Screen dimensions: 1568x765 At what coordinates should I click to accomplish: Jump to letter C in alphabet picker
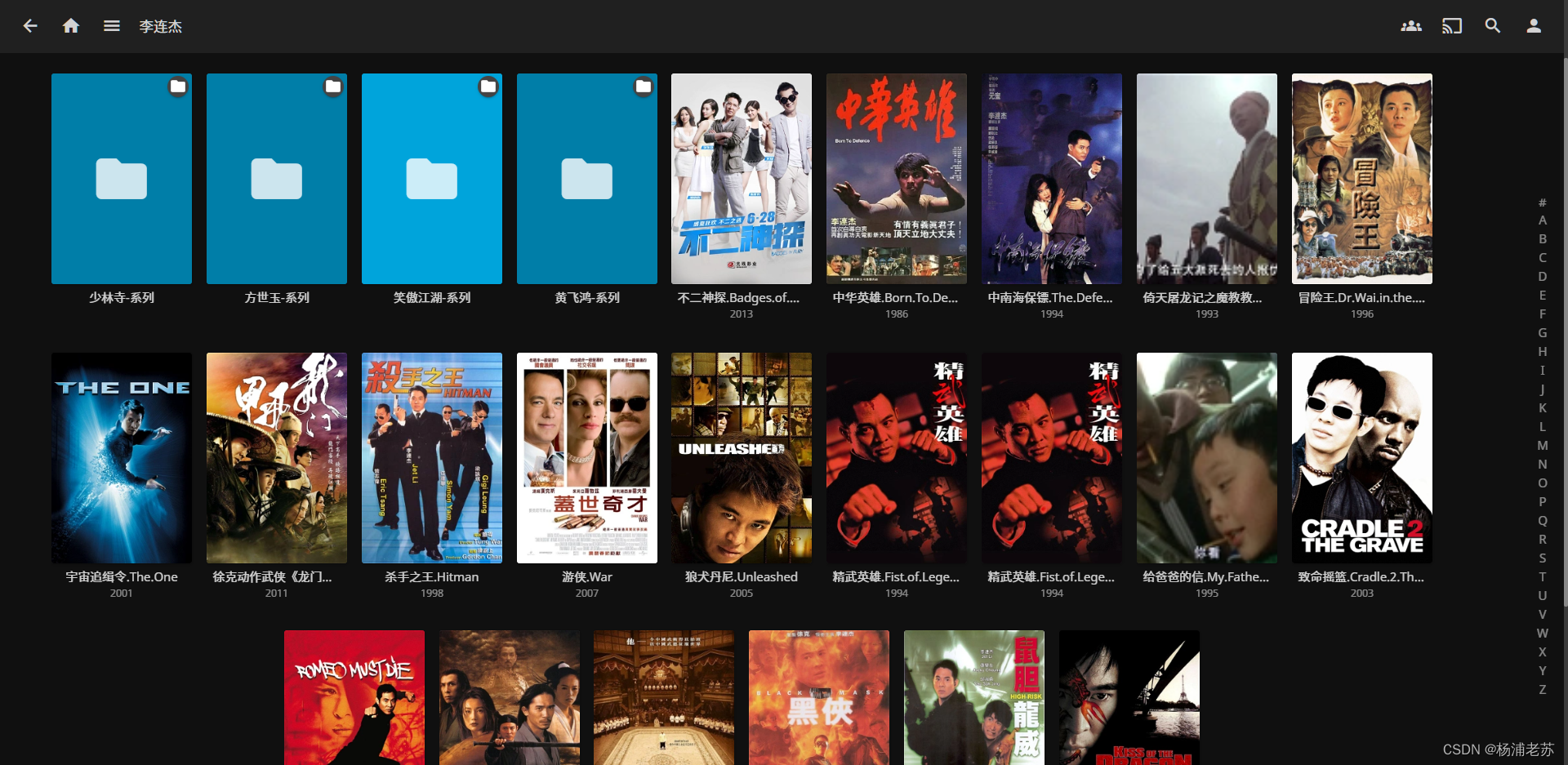coord(1543,258)
